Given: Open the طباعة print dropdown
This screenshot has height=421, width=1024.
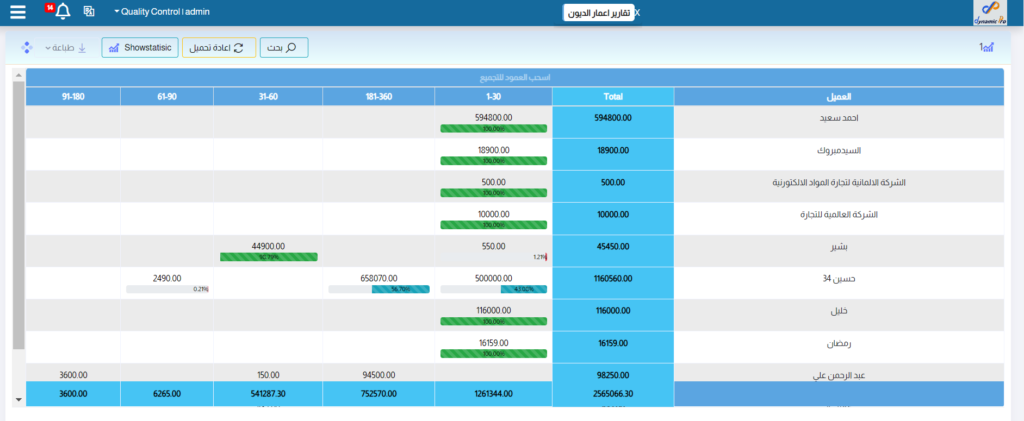Looking at the screenshot, I should [x=65, y=47].
